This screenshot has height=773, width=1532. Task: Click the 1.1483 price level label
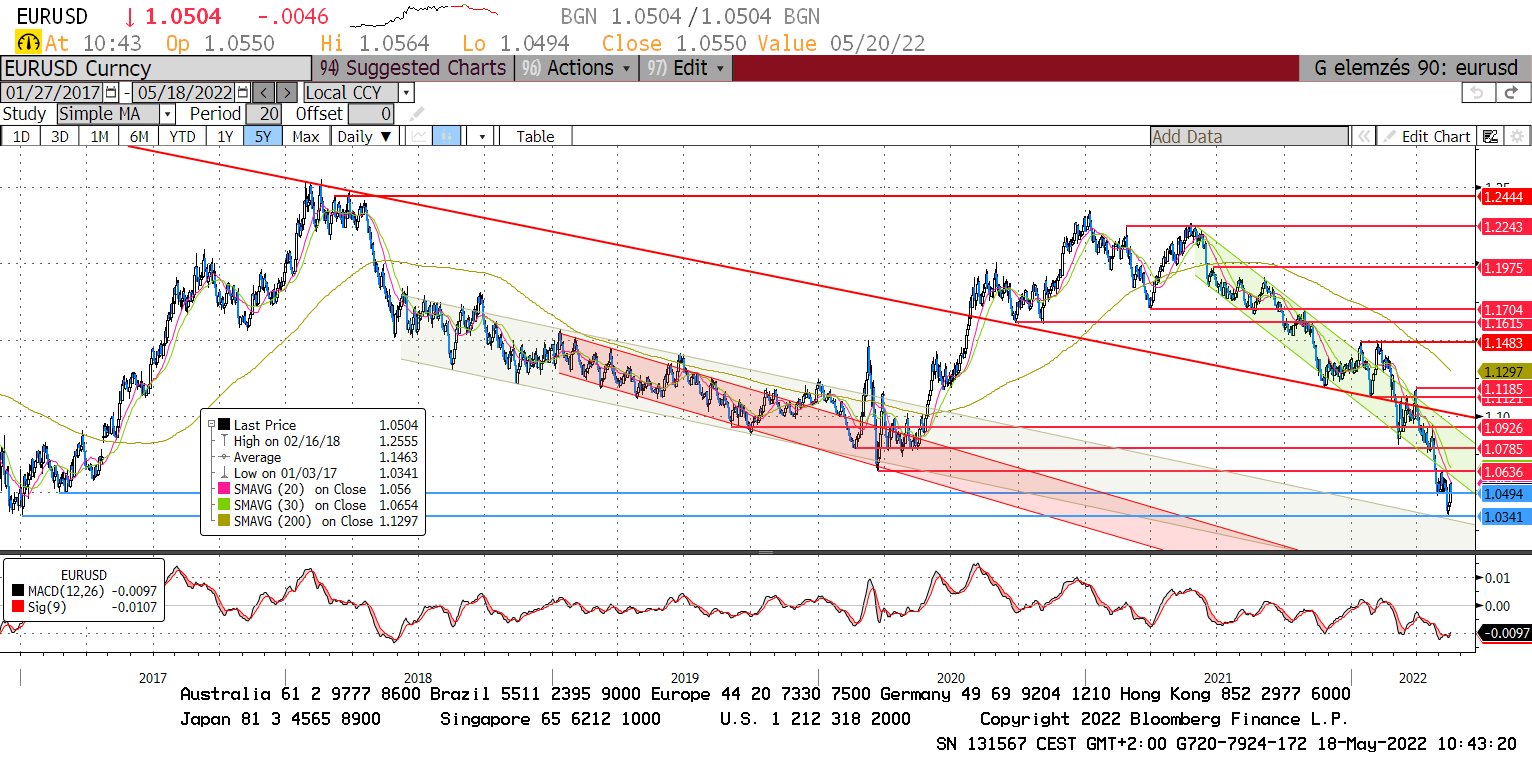click(1503, 343)
